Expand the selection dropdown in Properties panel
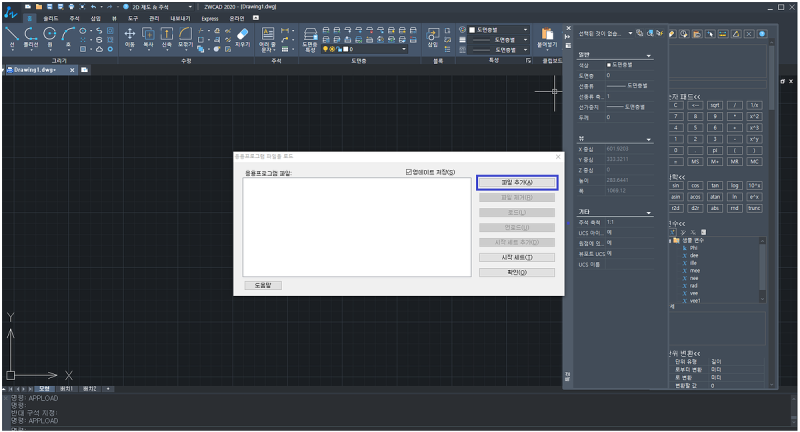 tap(630, 33)
